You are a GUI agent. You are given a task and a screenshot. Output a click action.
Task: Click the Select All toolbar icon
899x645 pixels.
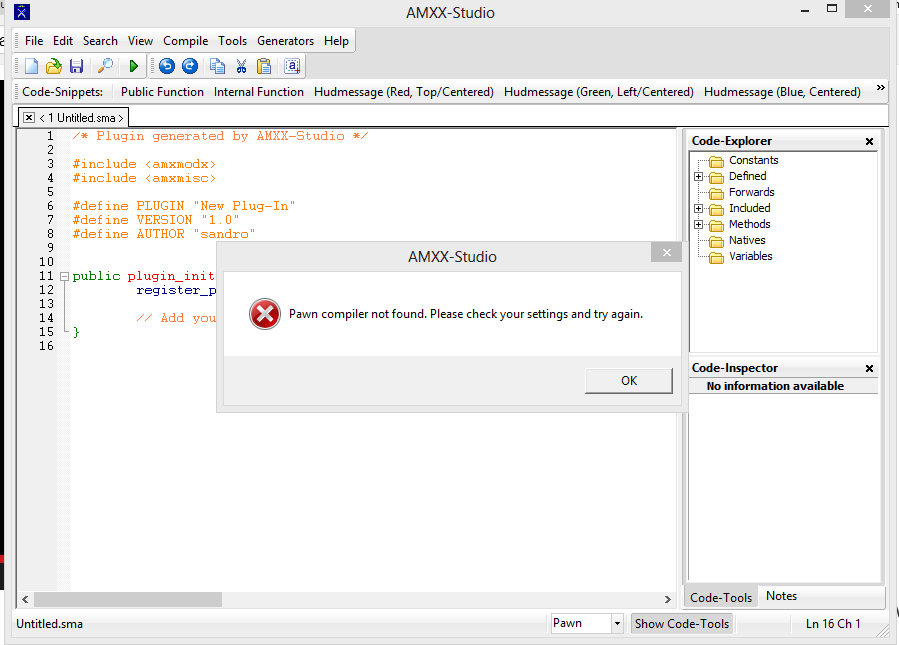click(x=292, y=67)
